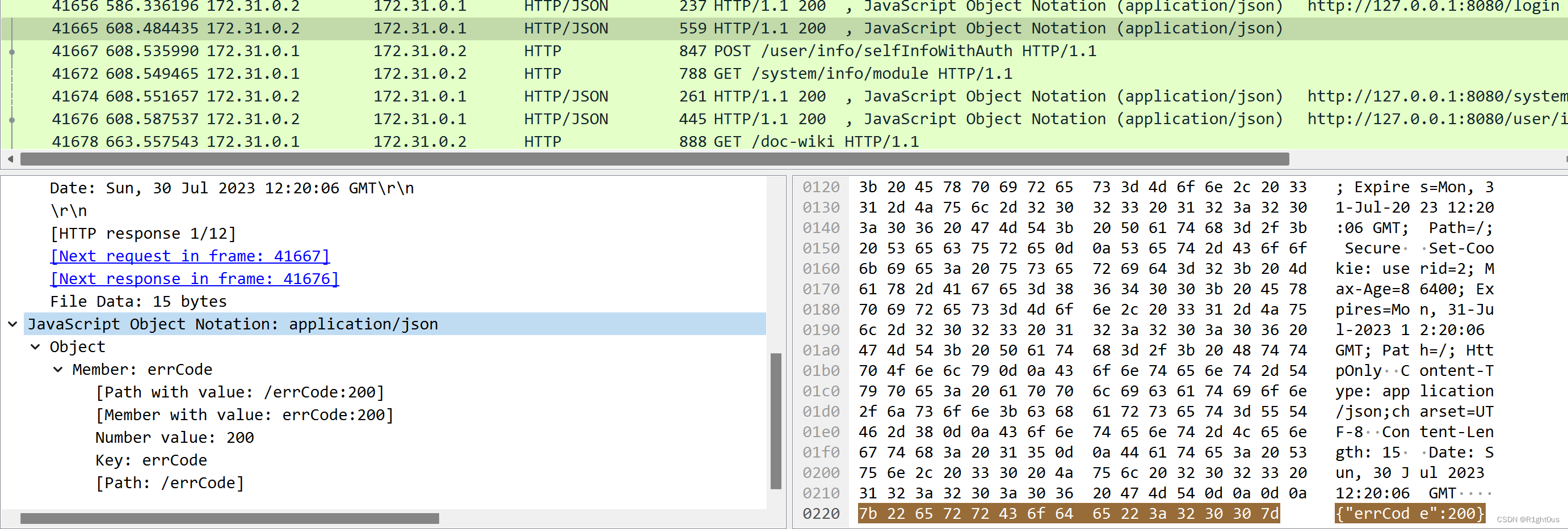Viewport: 1568px width, 529px height.
Task: Select packet 41667 POST selfInfoWithAuth
Action: point(784,51)
